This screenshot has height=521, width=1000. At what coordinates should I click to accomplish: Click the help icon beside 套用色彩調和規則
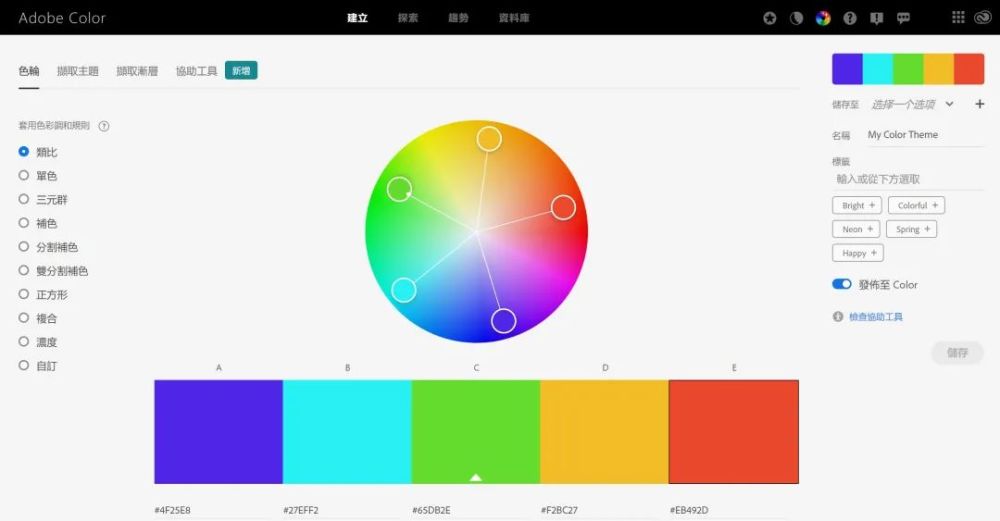pyautogui.click(x=104, y=126)
